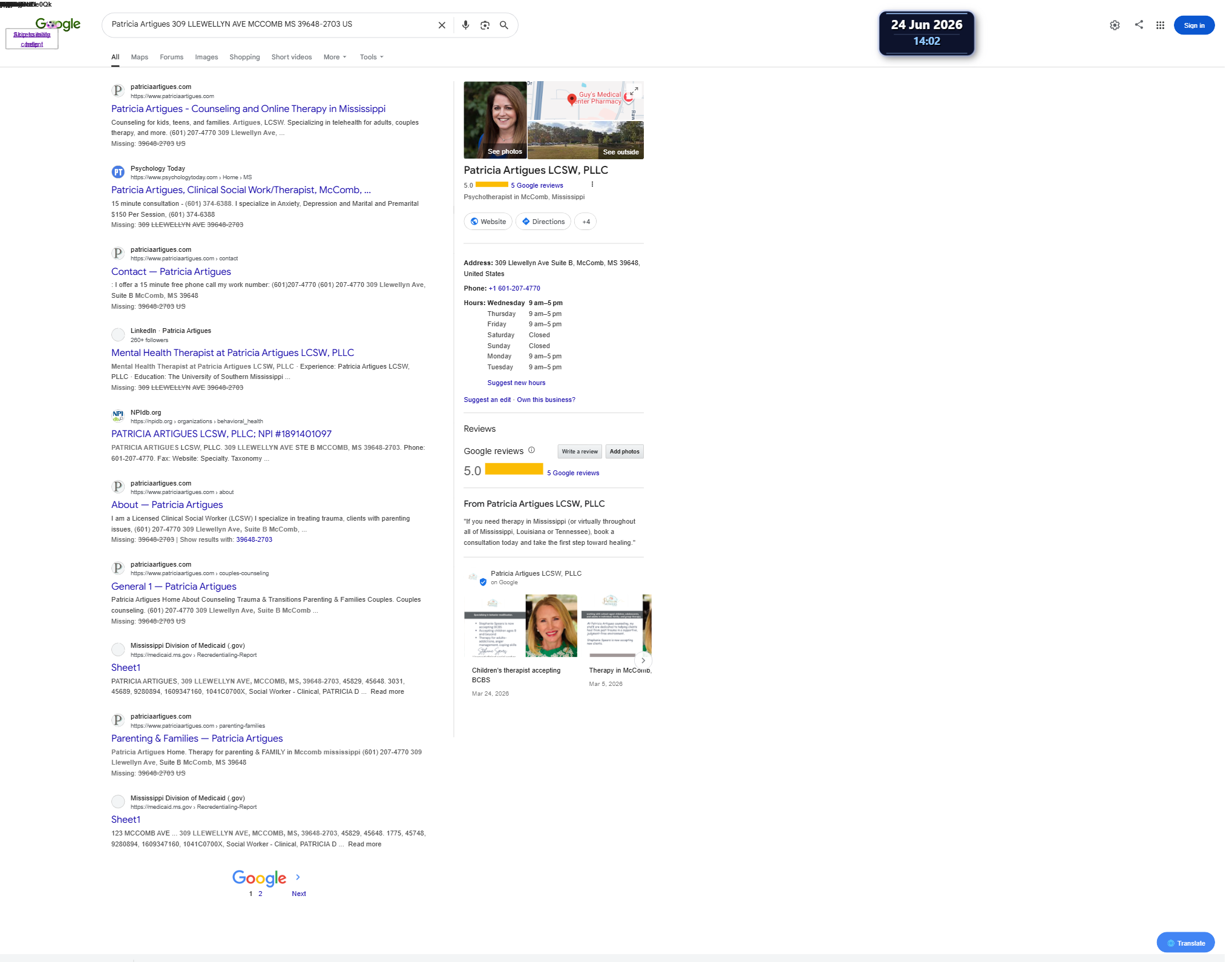Open the Psychology Today Patricia Artigues result

pyautogui.click(x=241, y=190)
